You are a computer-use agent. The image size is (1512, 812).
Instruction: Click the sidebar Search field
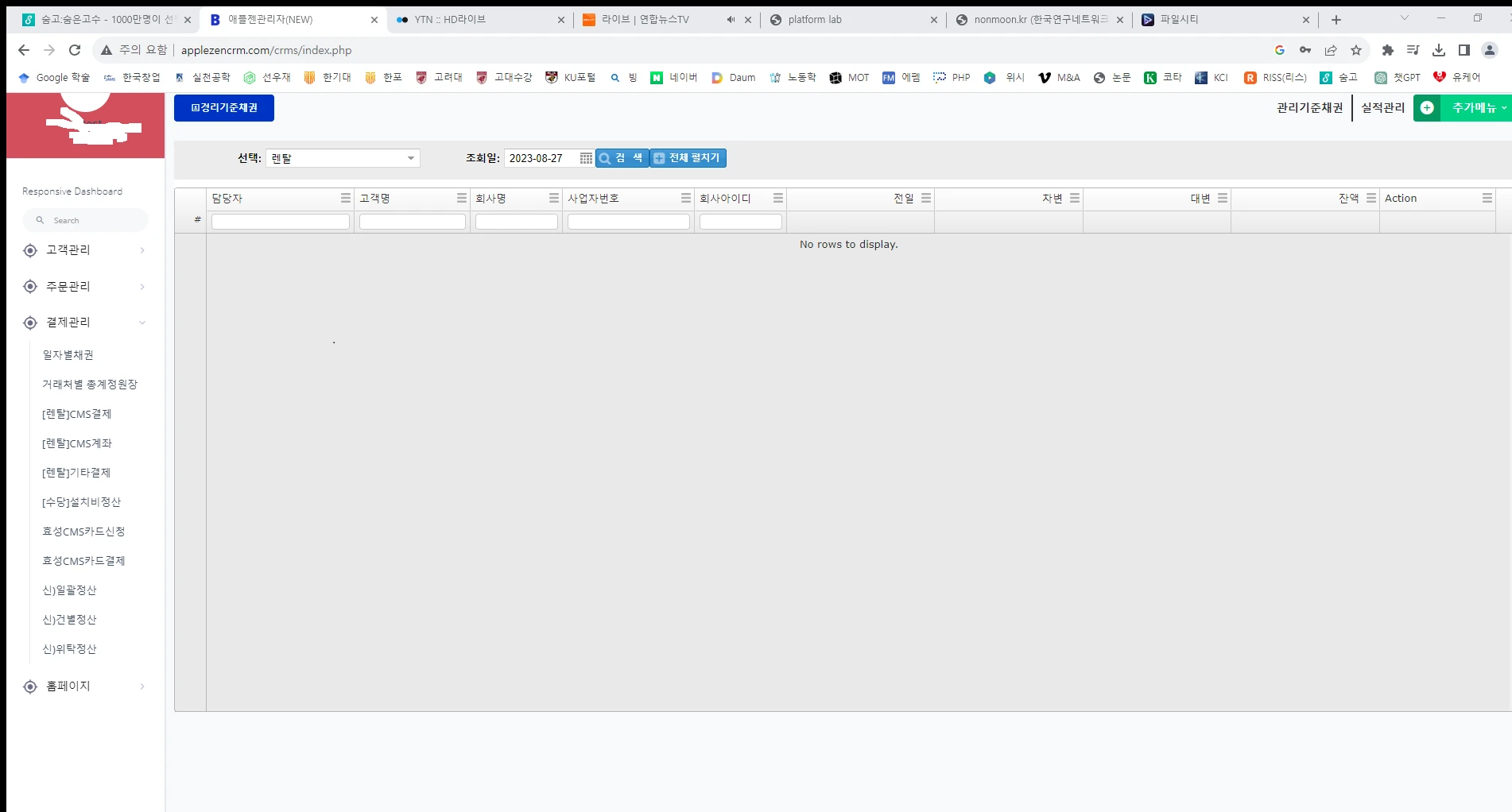tap(86, 220)
